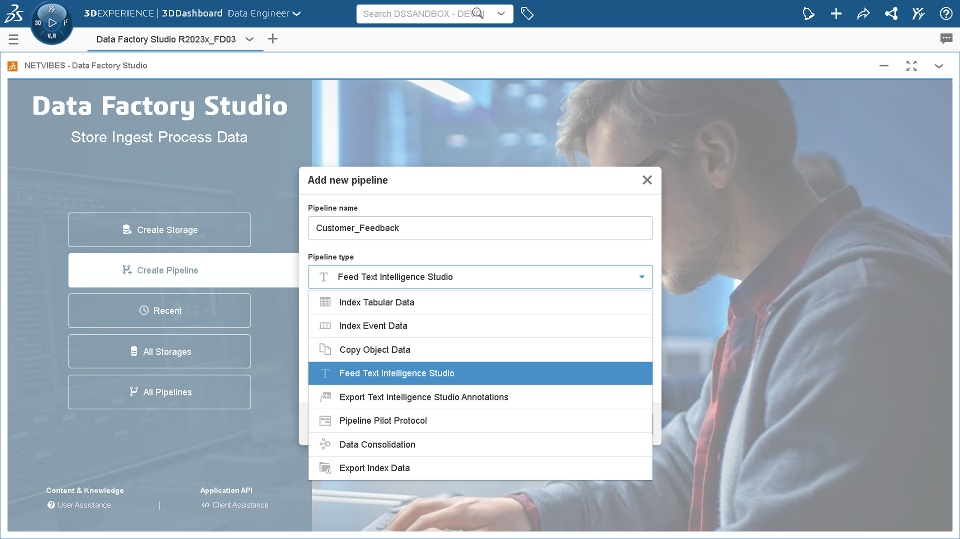Click the Create Pipeline button
Screen dimensions: 960x539
pyautogui.click(x=184, y=270)
